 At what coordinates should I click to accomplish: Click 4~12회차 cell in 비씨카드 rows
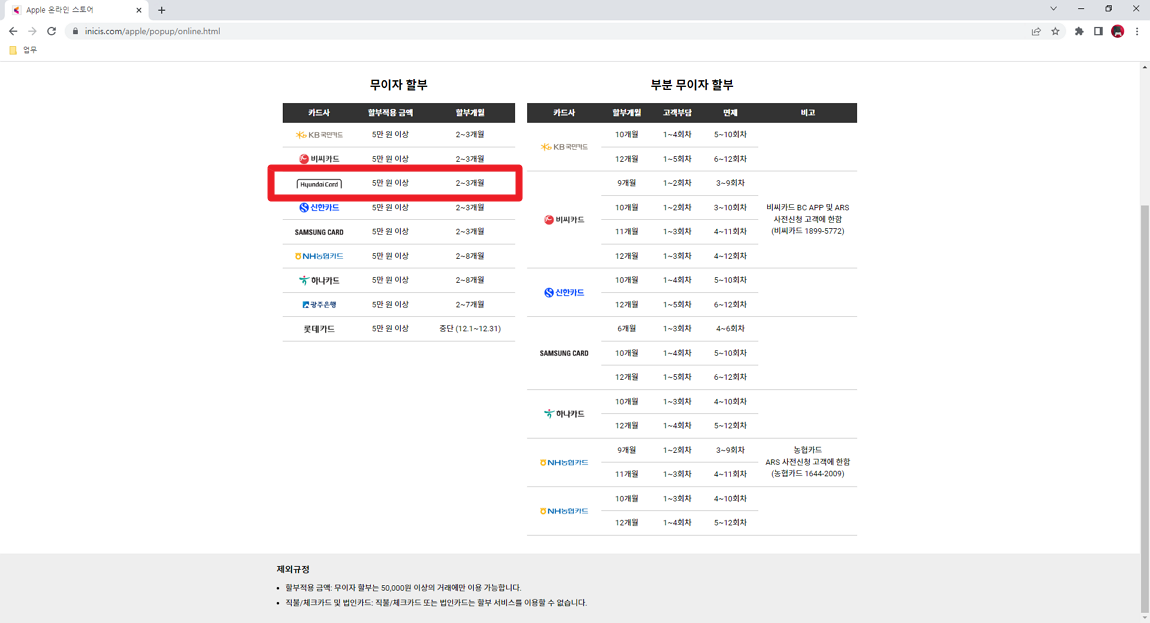tap(730, 256)
